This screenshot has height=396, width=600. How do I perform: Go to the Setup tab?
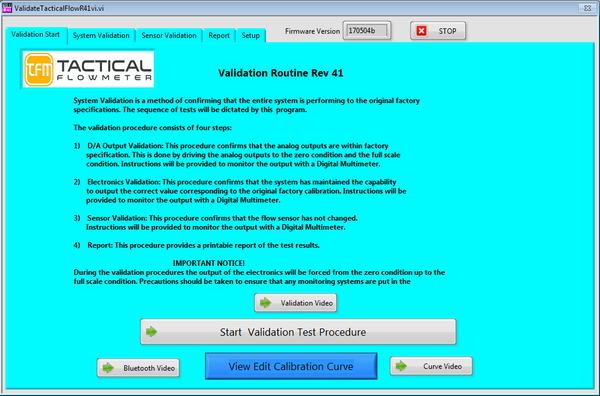pyautogui.click(x=251, y=36)
